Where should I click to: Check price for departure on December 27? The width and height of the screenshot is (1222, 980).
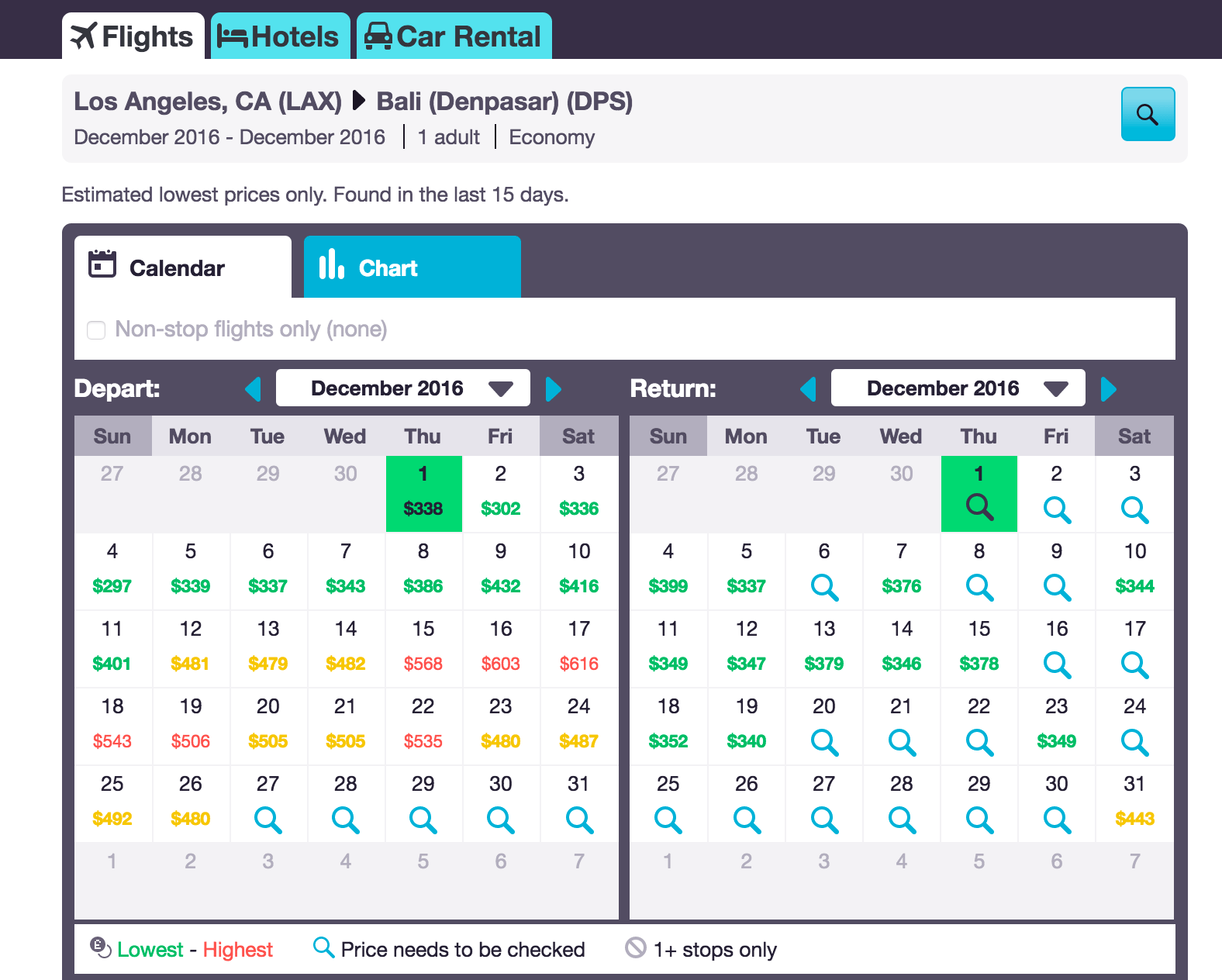click(268, 818)
